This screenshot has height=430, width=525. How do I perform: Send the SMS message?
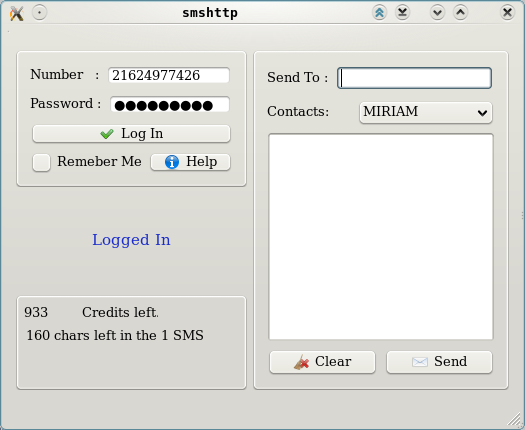point(439,362)
